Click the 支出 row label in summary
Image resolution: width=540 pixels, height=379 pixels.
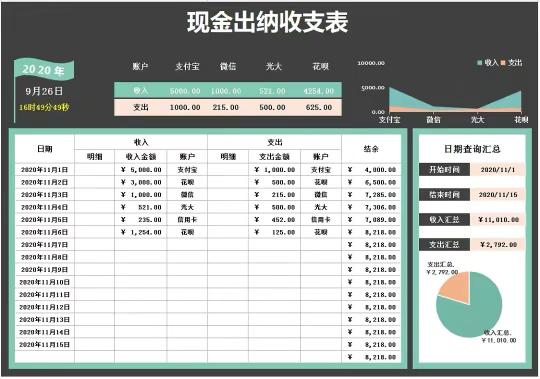(141, 107)
